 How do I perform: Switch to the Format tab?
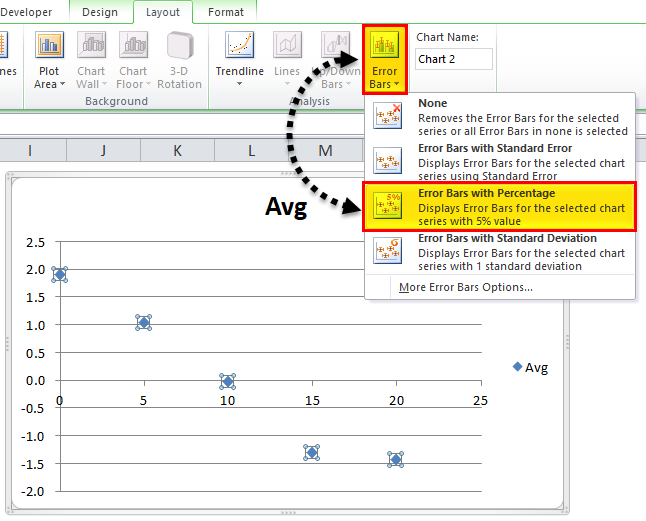[x=225, y=12]
